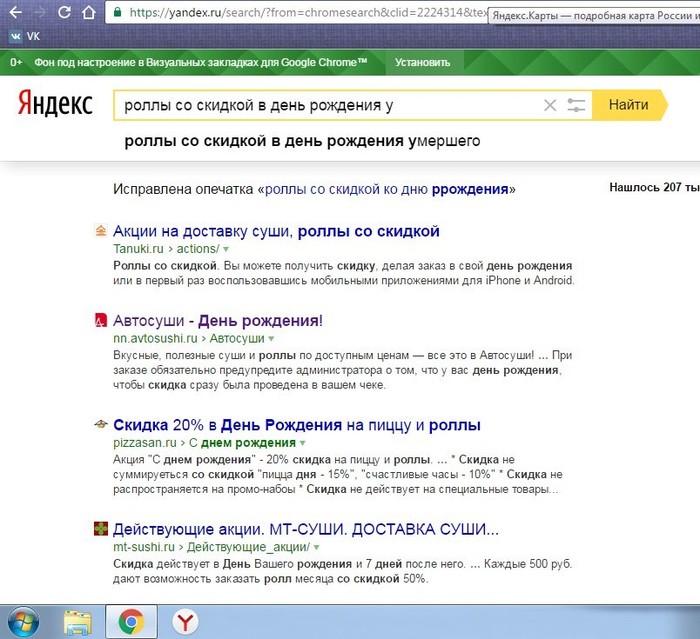Open "Автосуши - День рождения!" result link
The image size is (700, 639).
point(218,321)
